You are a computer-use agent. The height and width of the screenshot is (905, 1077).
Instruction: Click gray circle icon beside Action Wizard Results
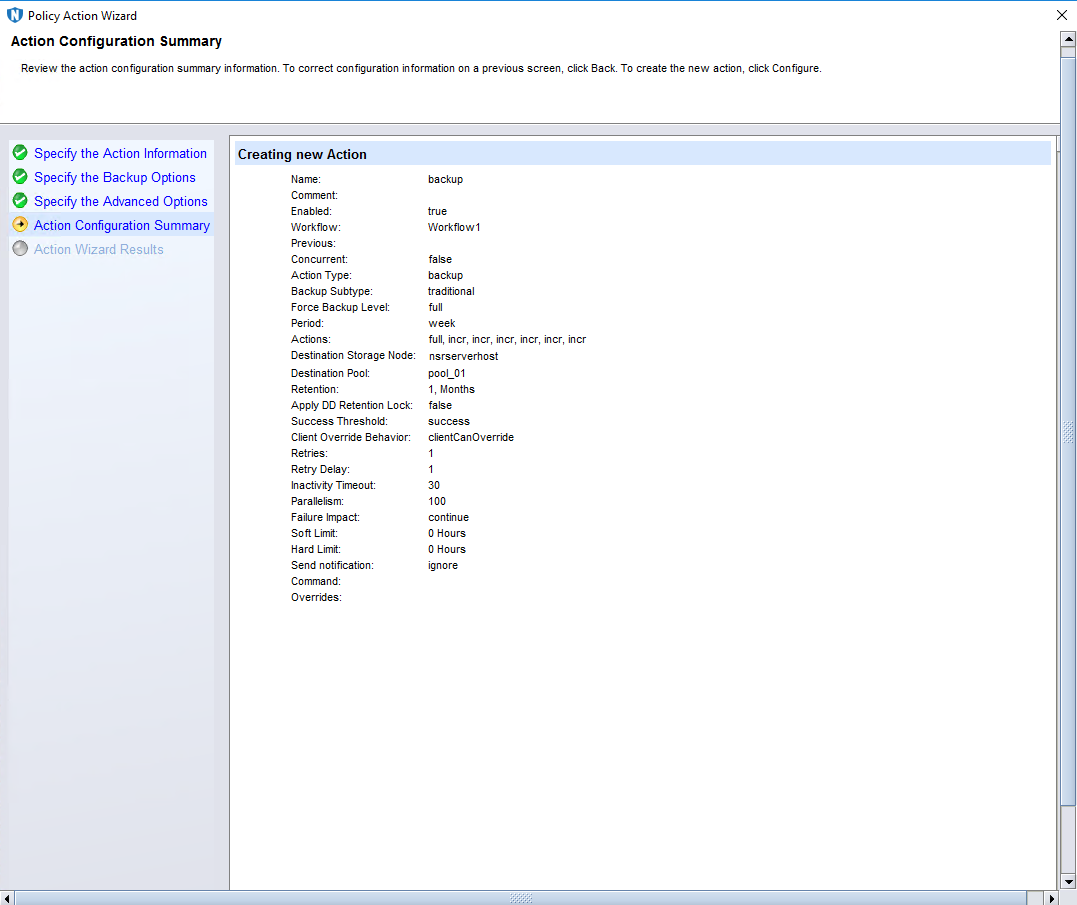tap(20, 249)
